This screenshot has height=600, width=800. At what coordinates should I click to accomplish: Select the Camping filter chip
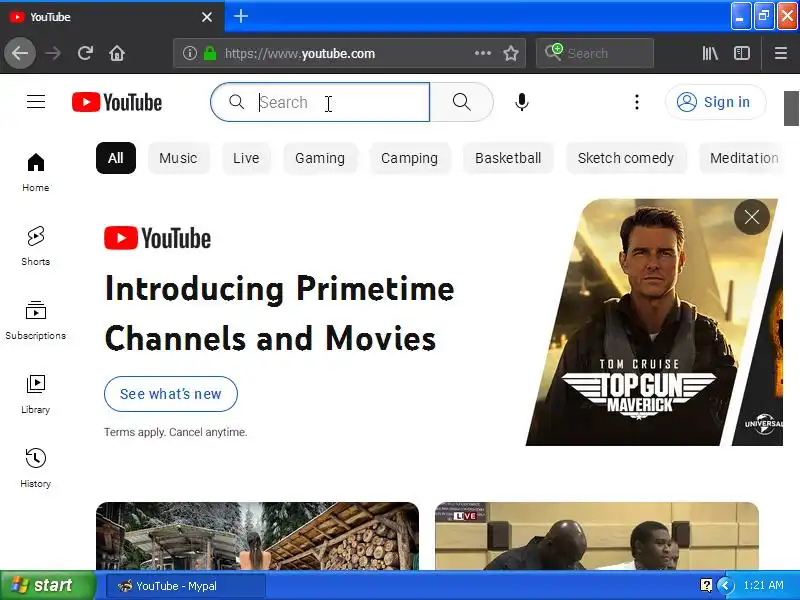[410, 158]
